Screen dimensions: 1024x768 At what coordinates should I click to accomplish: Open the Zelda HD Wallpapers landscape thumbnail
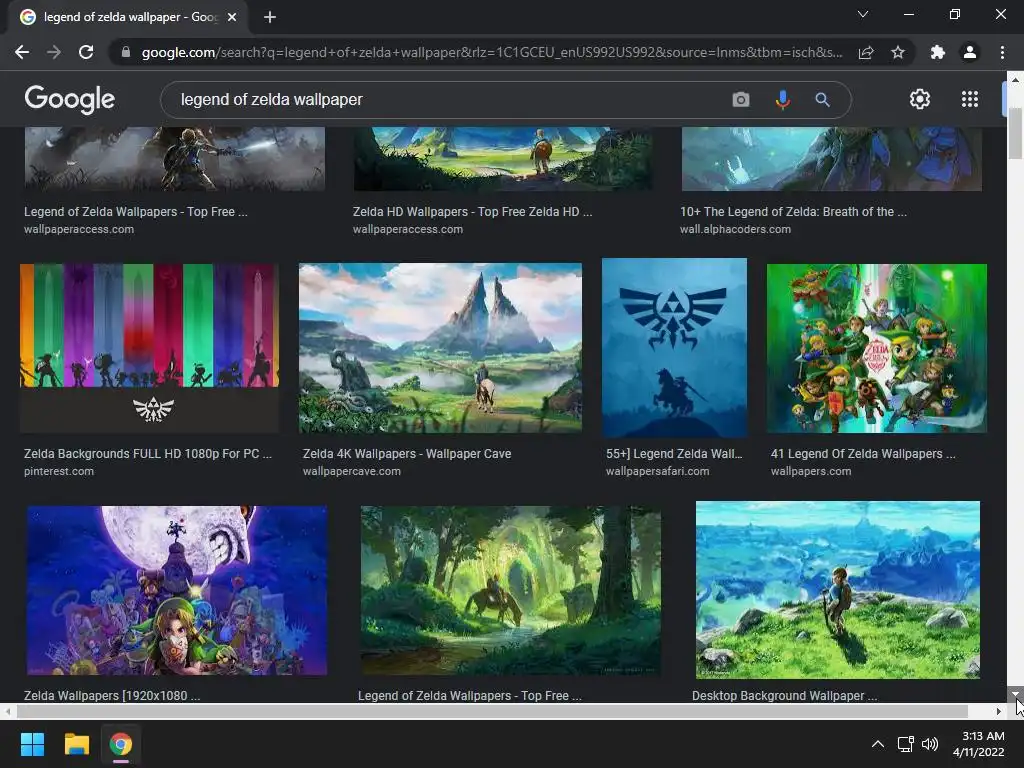[503, 159]
